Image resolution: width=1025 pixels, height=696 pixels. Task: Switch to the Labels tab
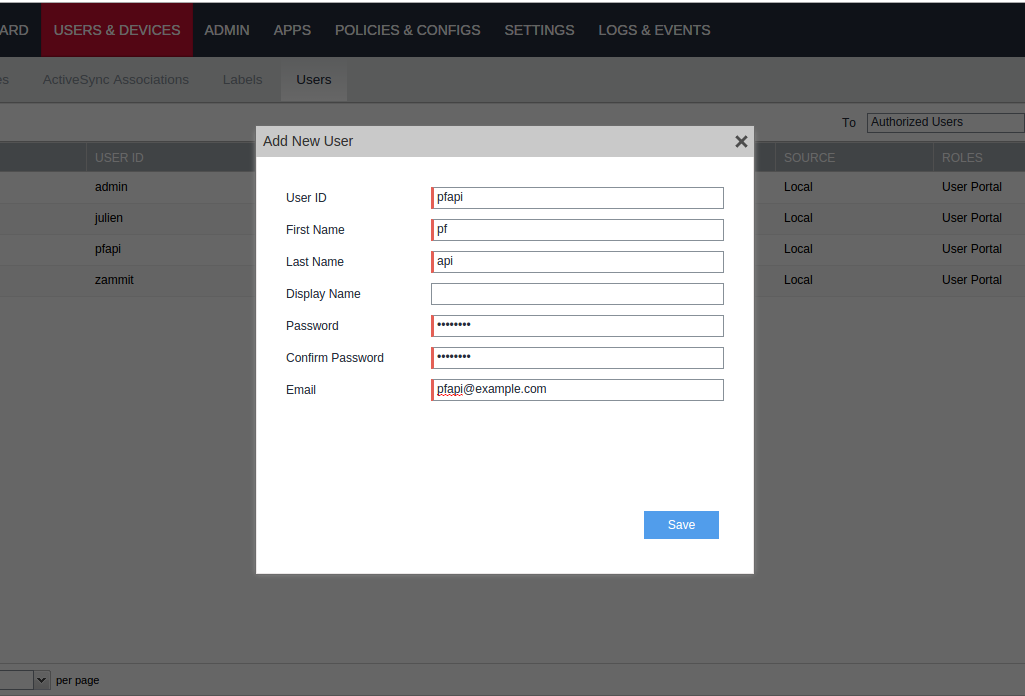(242, 80)
